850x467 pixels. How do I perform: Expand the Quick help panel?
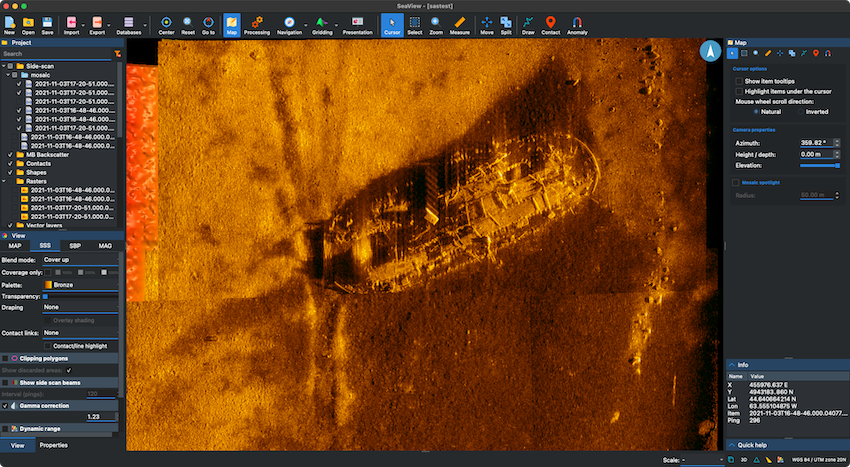731,445
